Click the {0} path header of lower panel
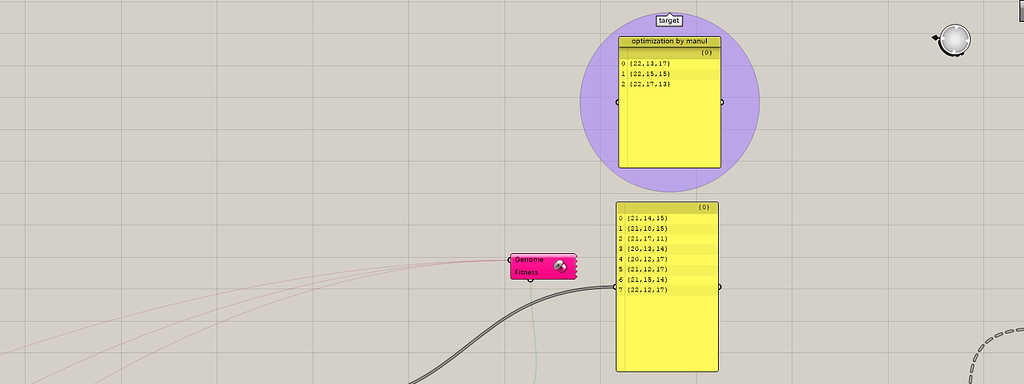This screenshot has width=1024, height=384. pyautogui.click(x=704, y=207)
